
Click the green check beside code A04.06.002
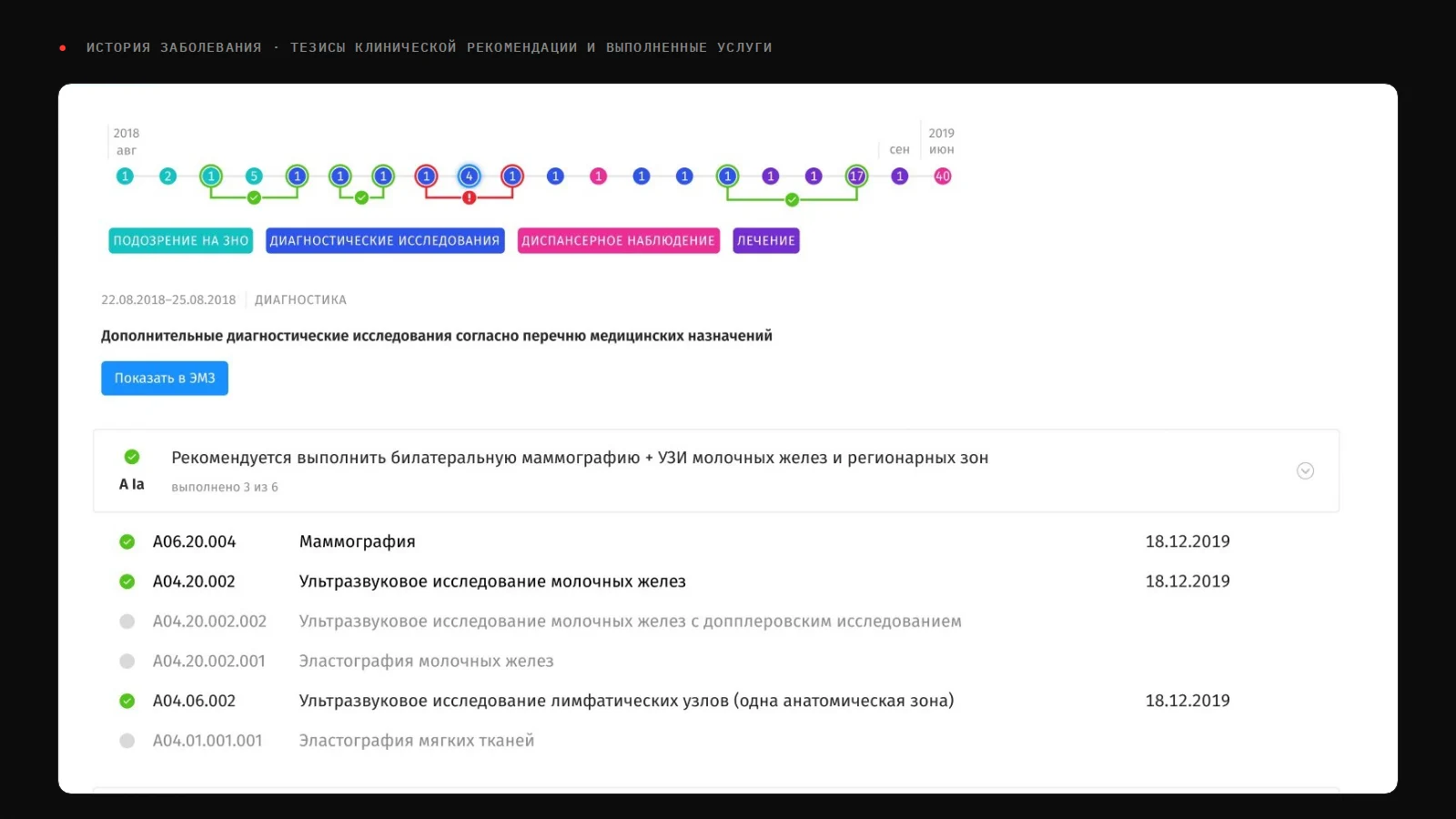click(x=127, y=701)
